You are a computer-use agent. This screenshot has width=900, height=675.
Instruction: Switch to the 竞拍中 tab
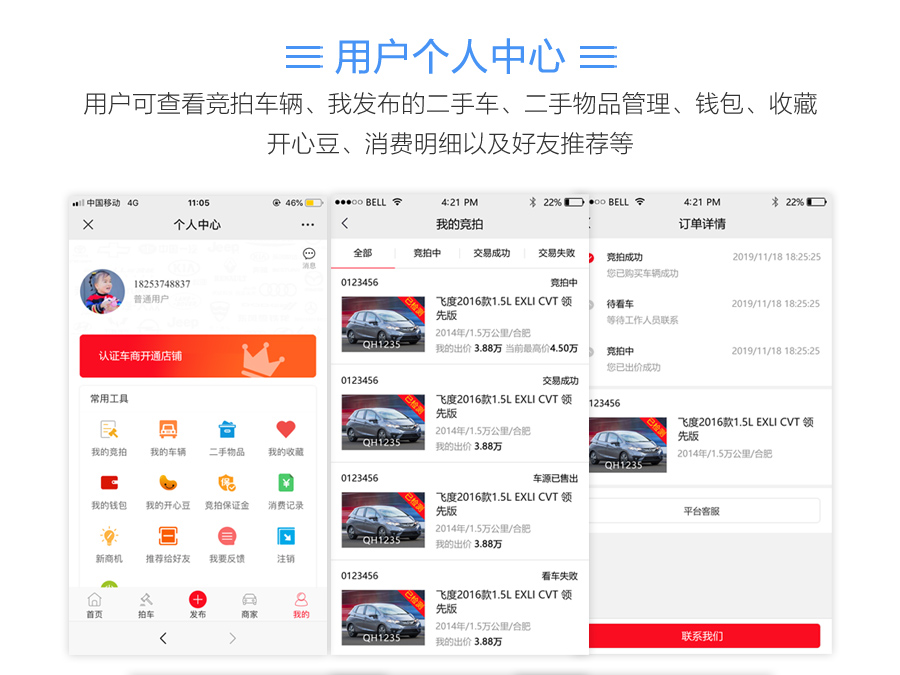click(x=427, y=254)
